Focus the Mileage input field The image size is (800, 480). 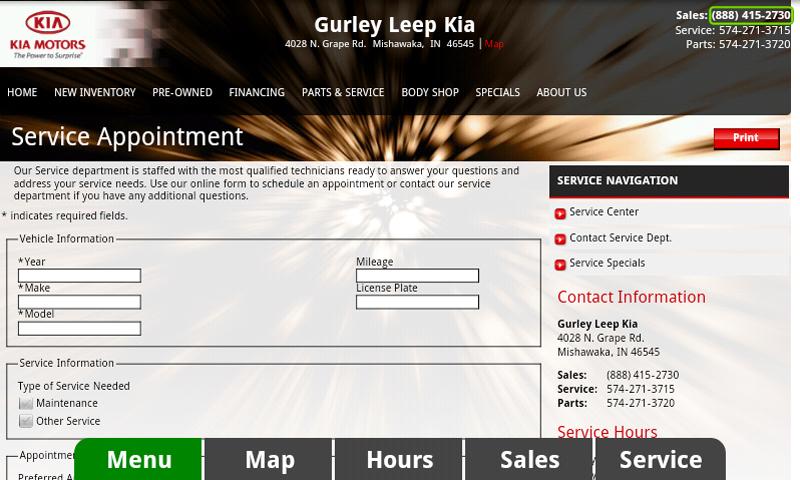pos(417,276)
